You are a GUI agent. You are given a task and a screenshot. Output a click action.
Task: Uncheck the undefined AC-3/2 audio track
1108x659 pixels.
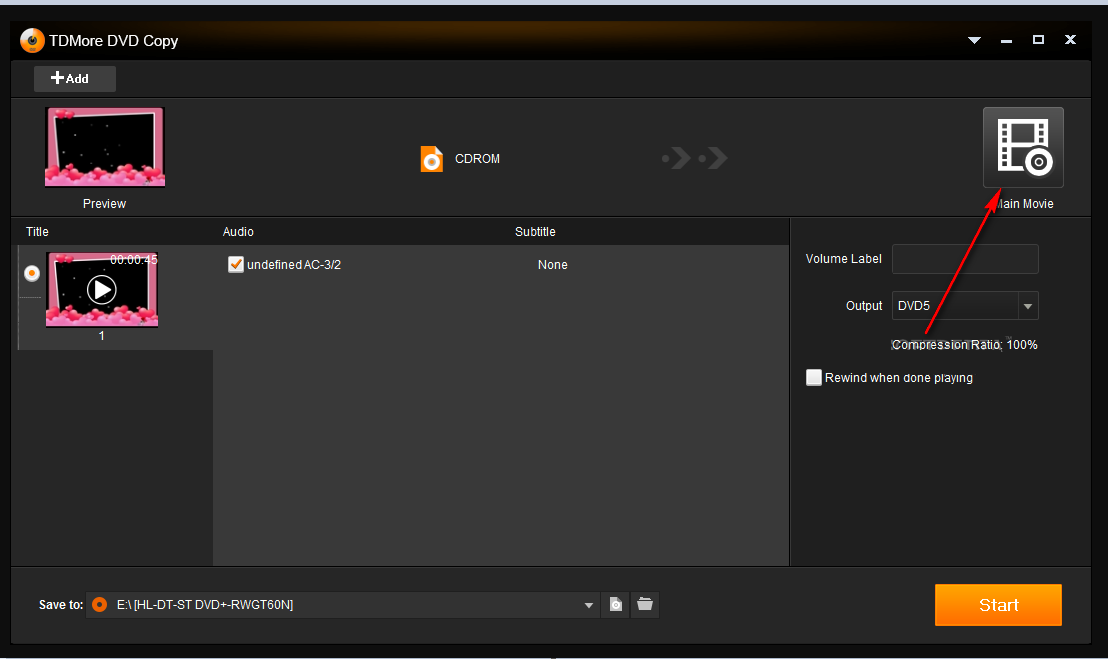[x=236, y=264]
